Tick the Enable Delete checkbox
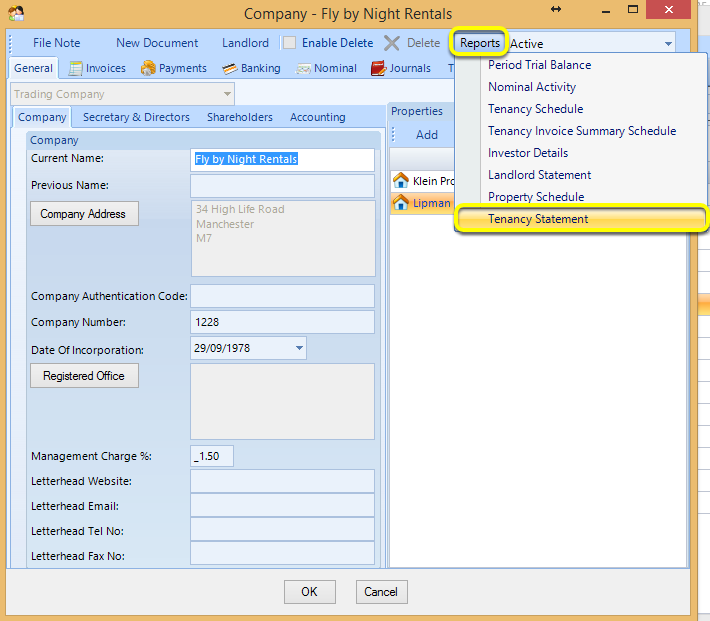 coord(289,43)
